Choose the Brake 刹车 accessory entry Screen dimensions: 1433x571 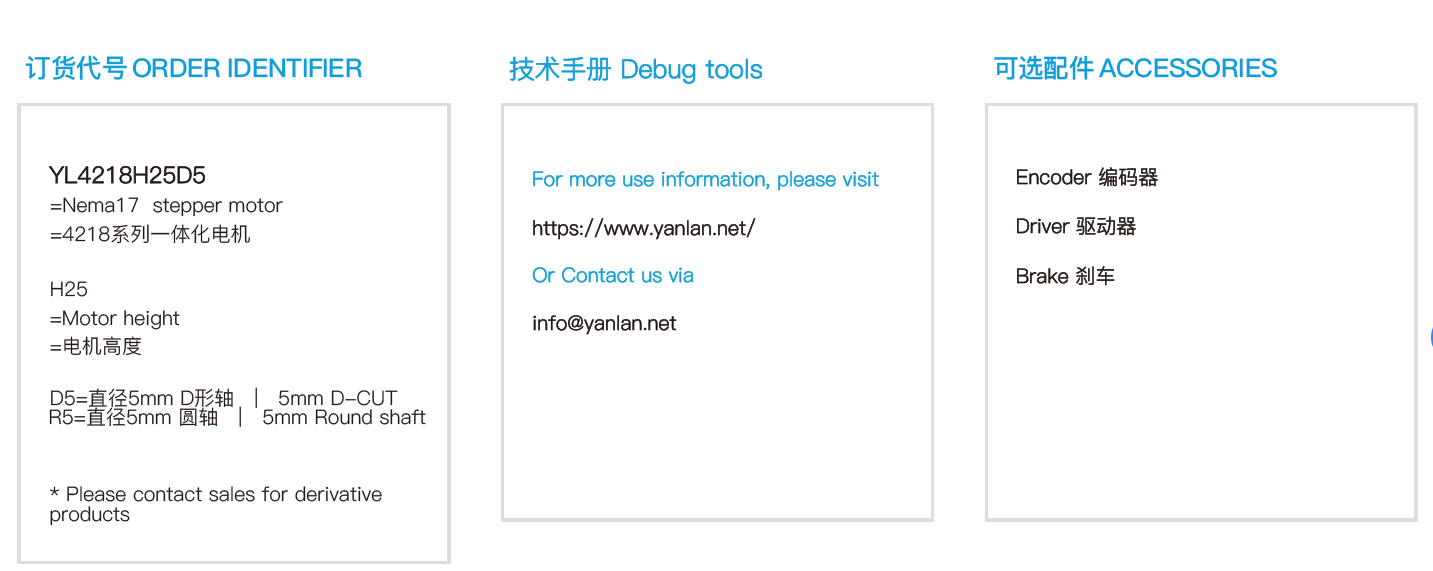click(1064, 276)
